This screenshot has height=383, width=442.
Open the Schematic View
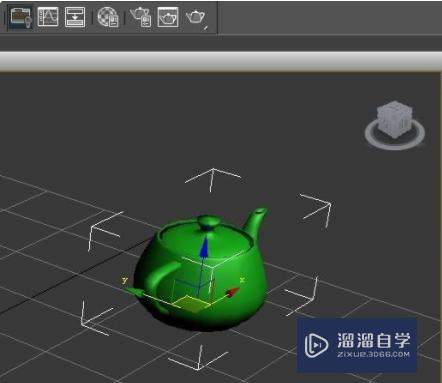tap(75, 17)
